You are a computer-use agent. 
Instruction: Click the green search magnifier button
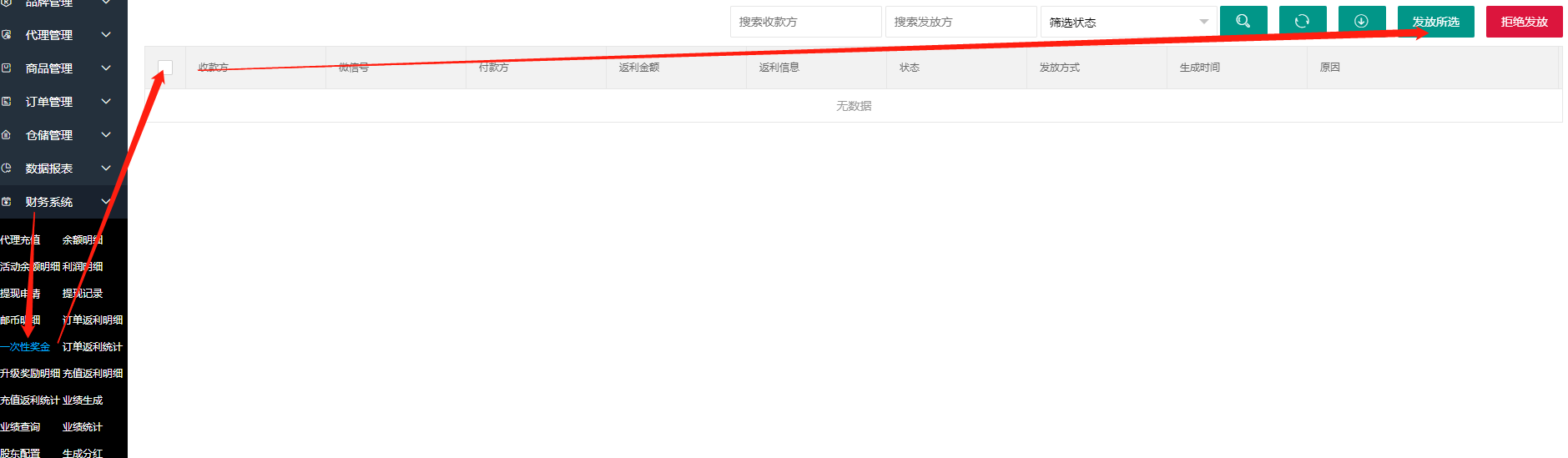[x=1243, y=22]
